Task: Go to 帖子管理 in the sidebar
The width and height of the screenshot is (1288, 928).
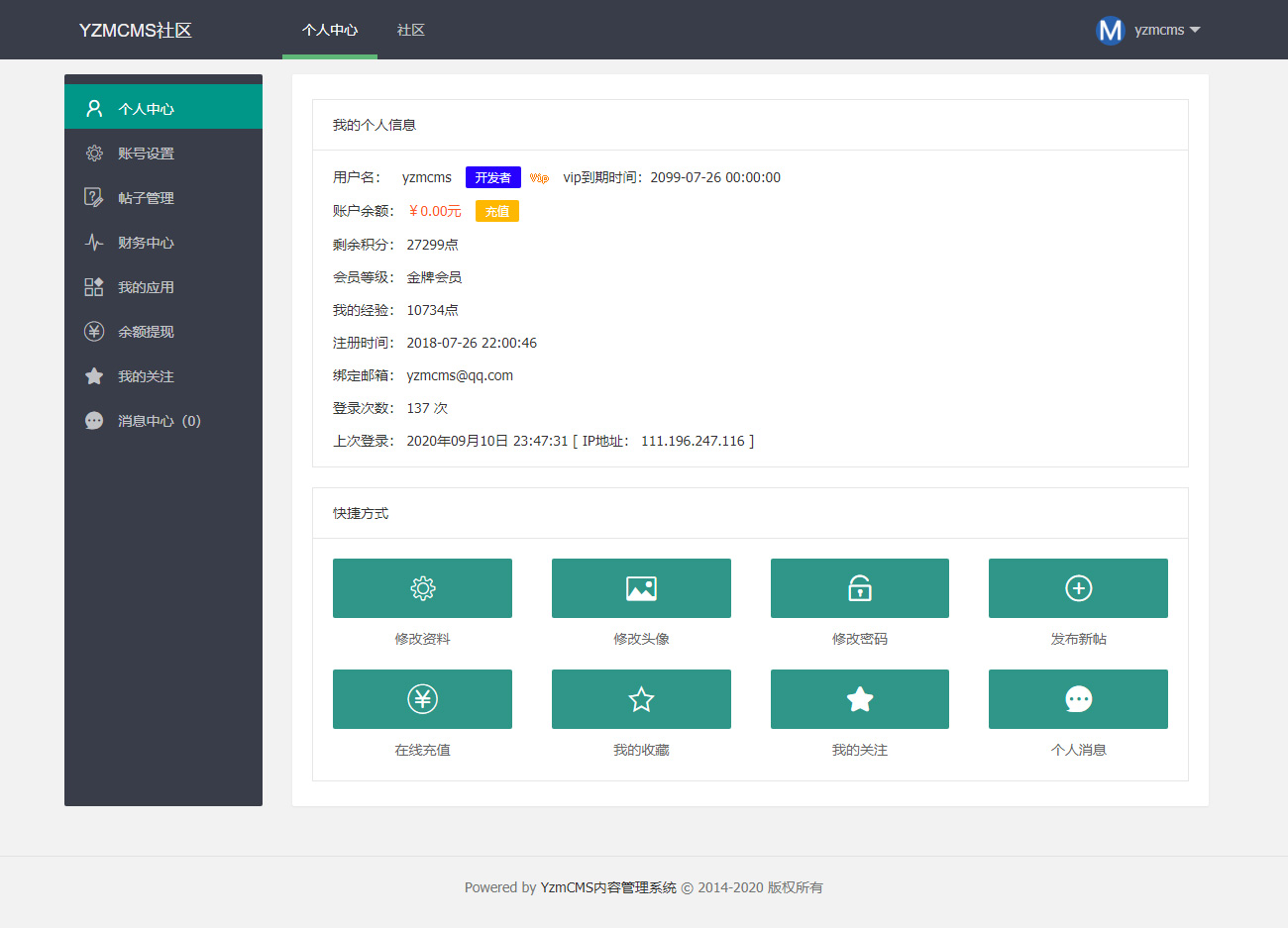Action: coord(146,198)
